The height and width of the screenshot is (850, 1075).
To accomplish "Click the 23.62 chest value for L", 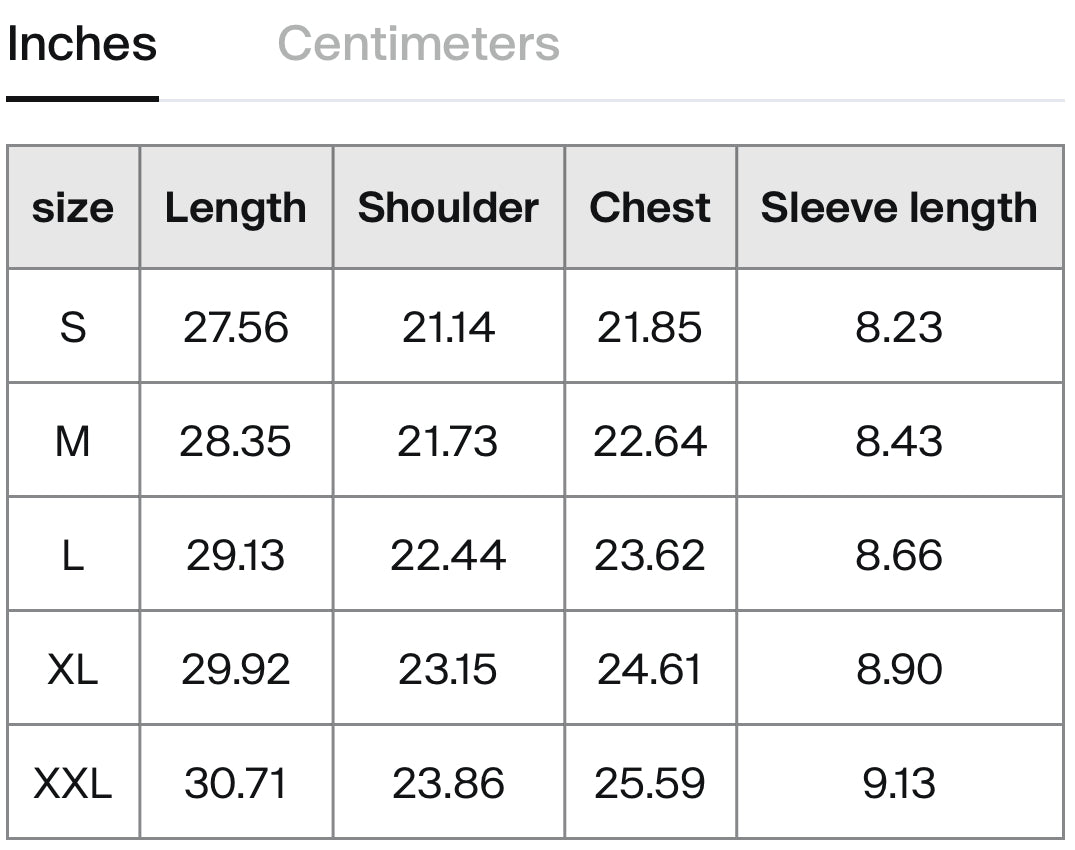I will coord(650,555).
